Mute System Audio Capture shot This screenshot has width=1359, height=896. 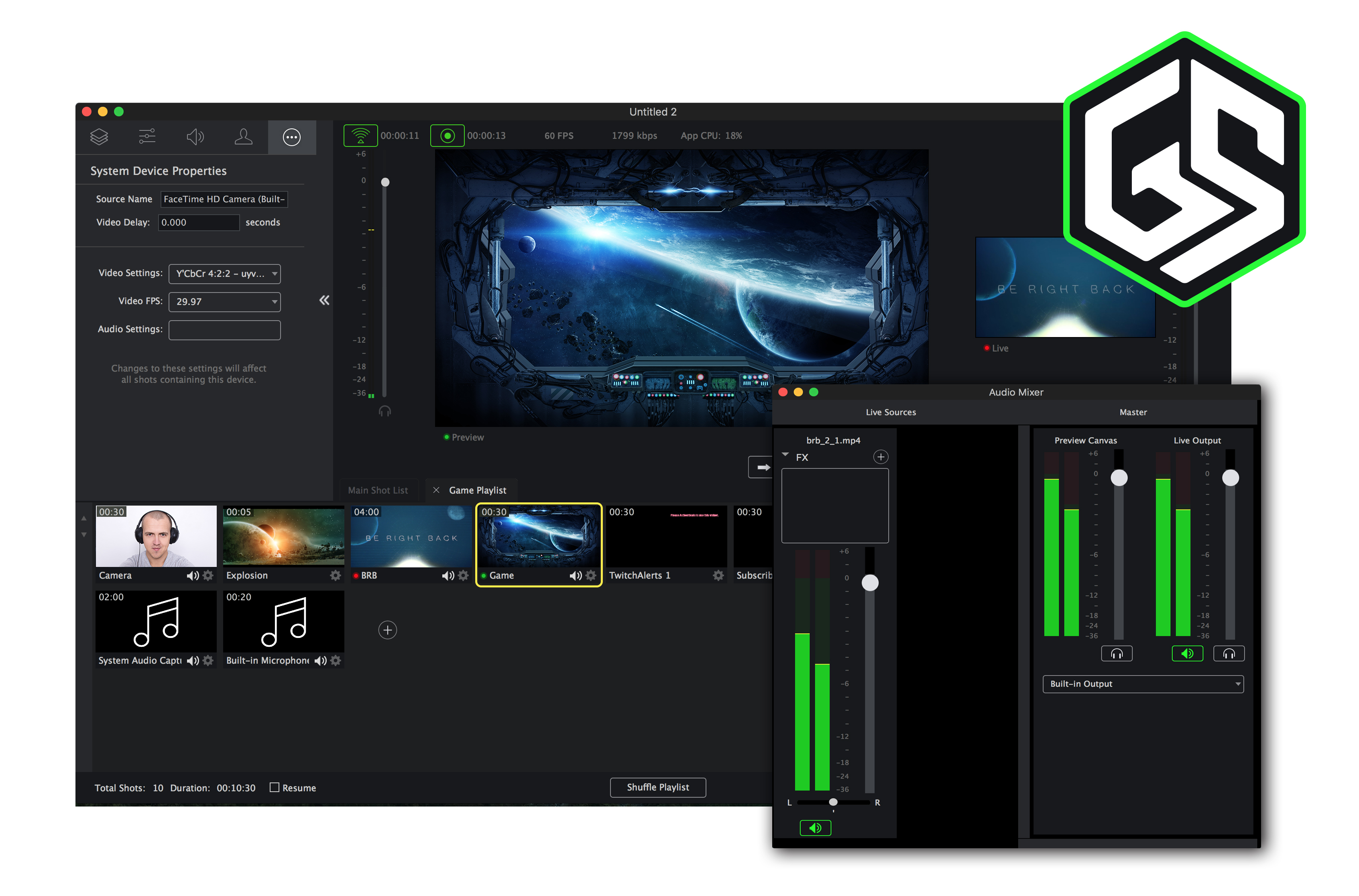click(193, 660)
